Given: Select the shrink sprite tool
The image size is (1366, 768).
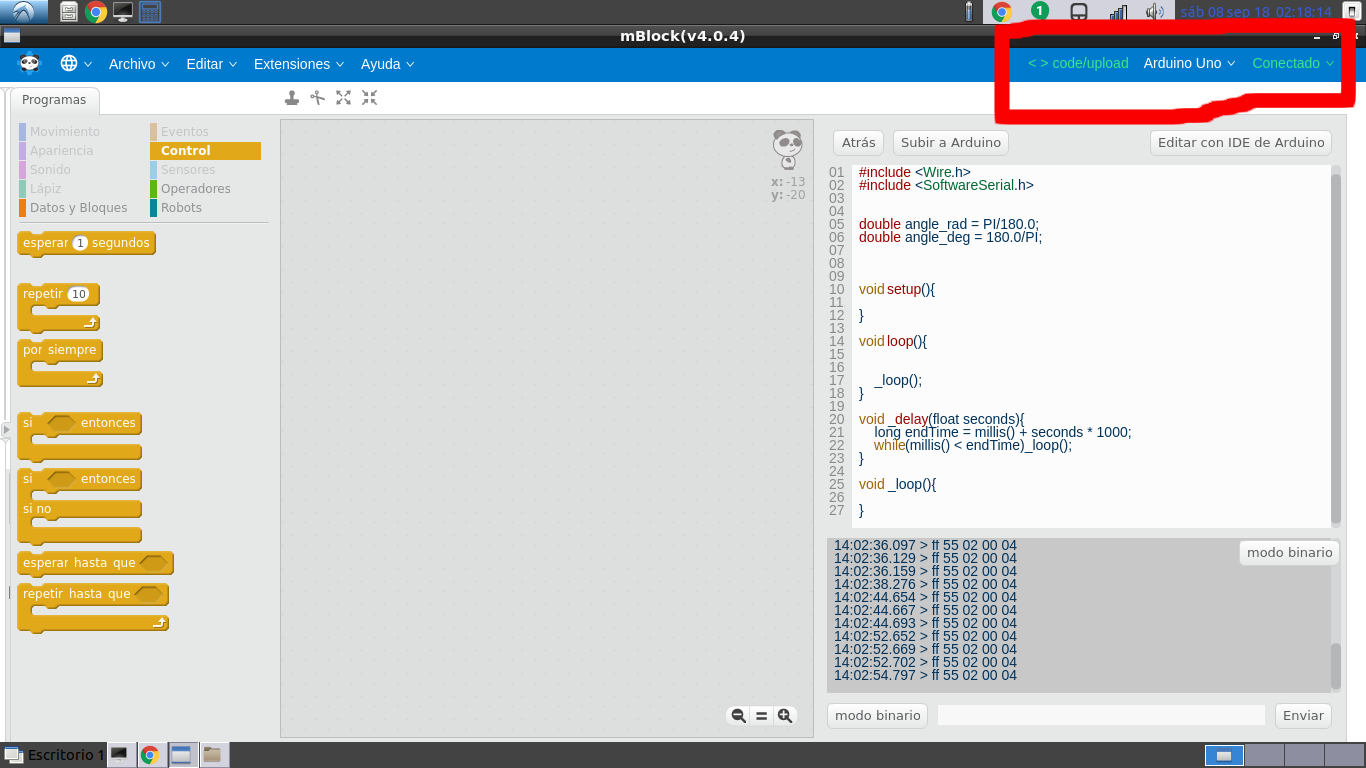Looking at the screenshot, I should (370, 97).
